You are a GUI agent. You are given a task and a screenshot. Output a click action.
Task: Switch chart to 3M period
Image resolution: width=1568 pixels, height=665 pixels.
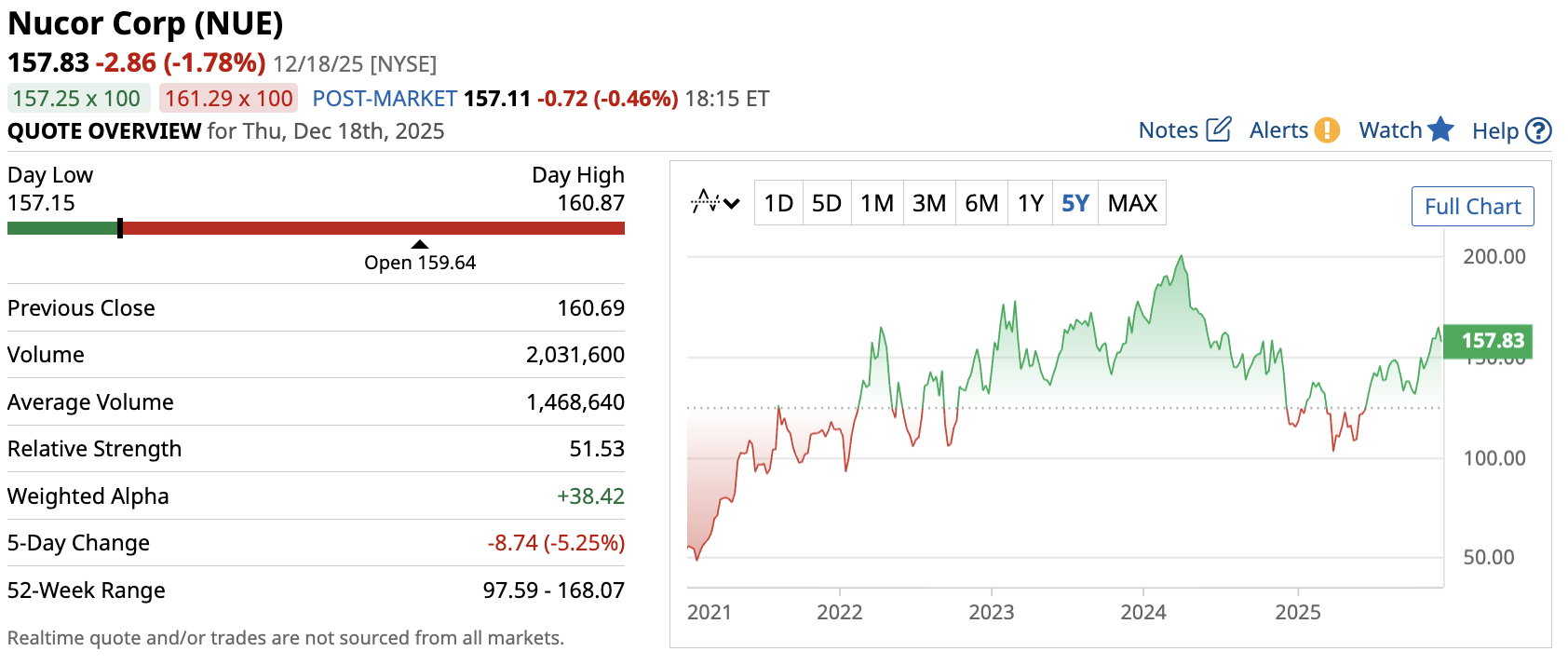(x=929, y=203)
